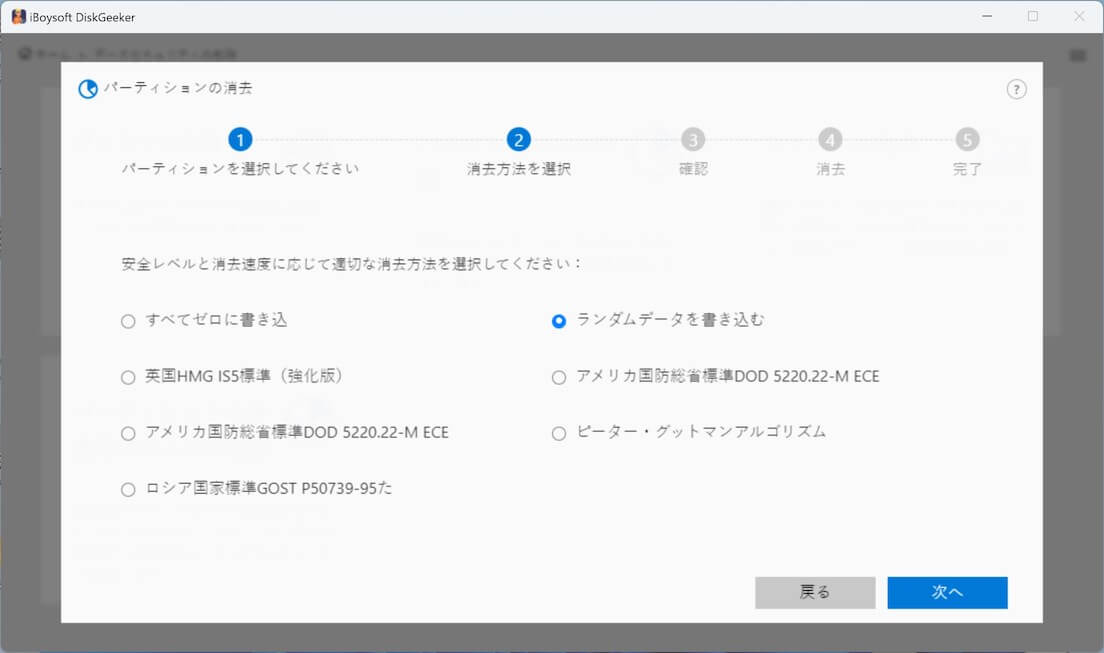The width and height of the screenshot is (1104, 653).
Task: Choose the ピーター・グットマンアルゴリズム option
Action: [x=559, y=433]
